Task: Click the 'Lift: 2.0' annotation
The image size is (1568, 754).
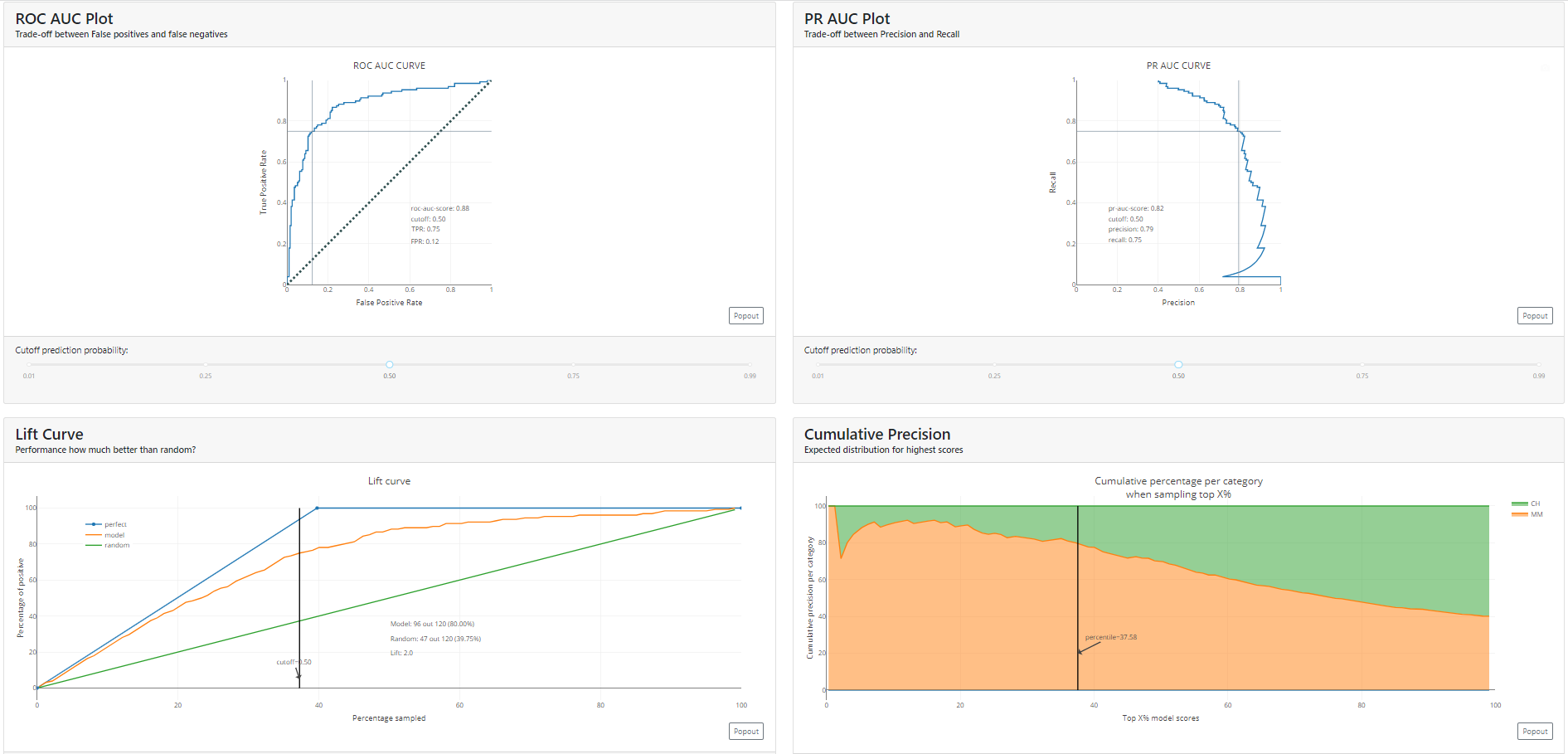Action: (401, 653)
